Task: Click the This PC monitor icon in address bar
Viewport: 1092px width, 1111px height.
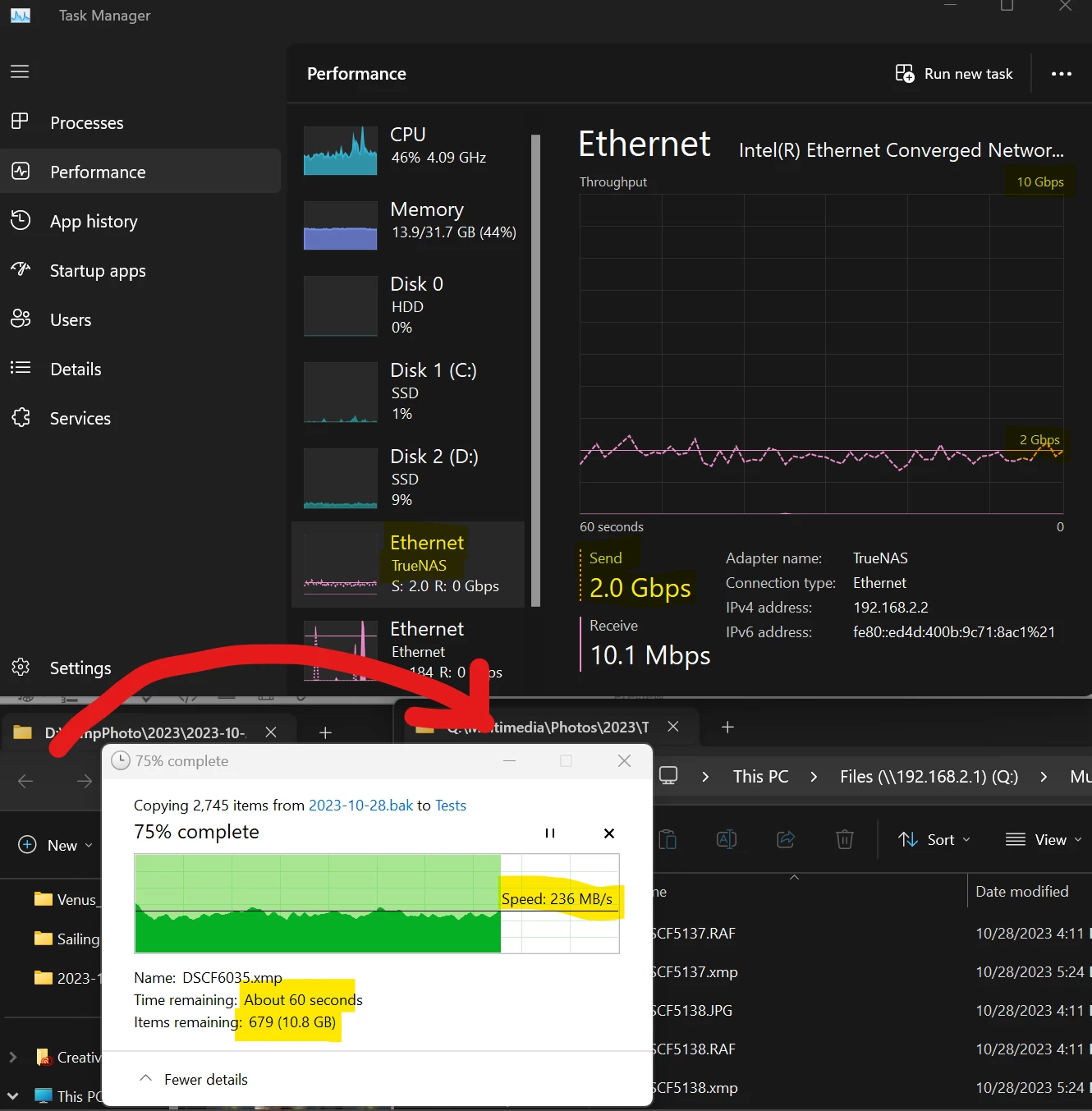Action: tap(668, 776)
